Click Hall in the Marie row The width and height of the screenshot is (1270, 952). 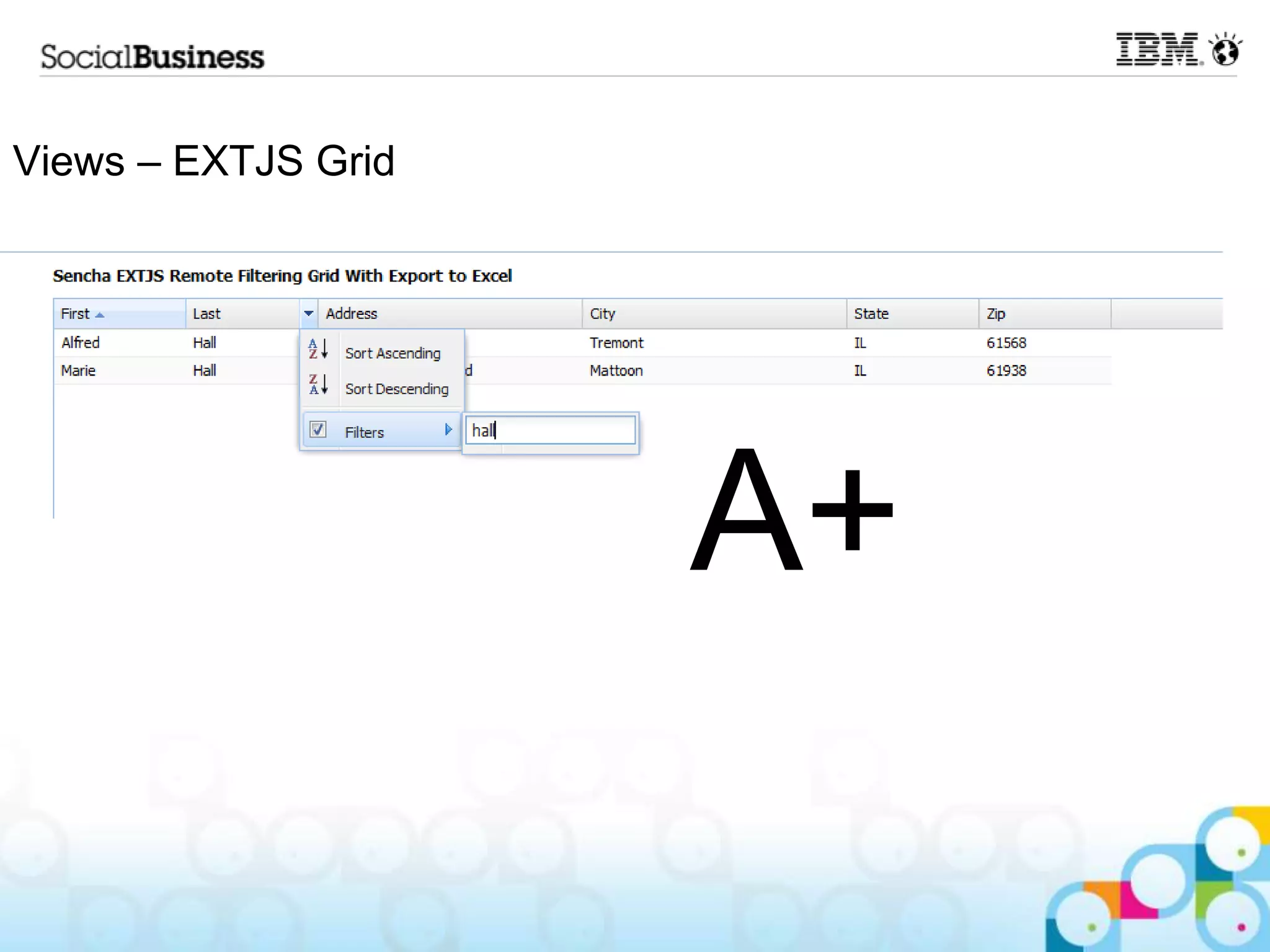(205, 371)
